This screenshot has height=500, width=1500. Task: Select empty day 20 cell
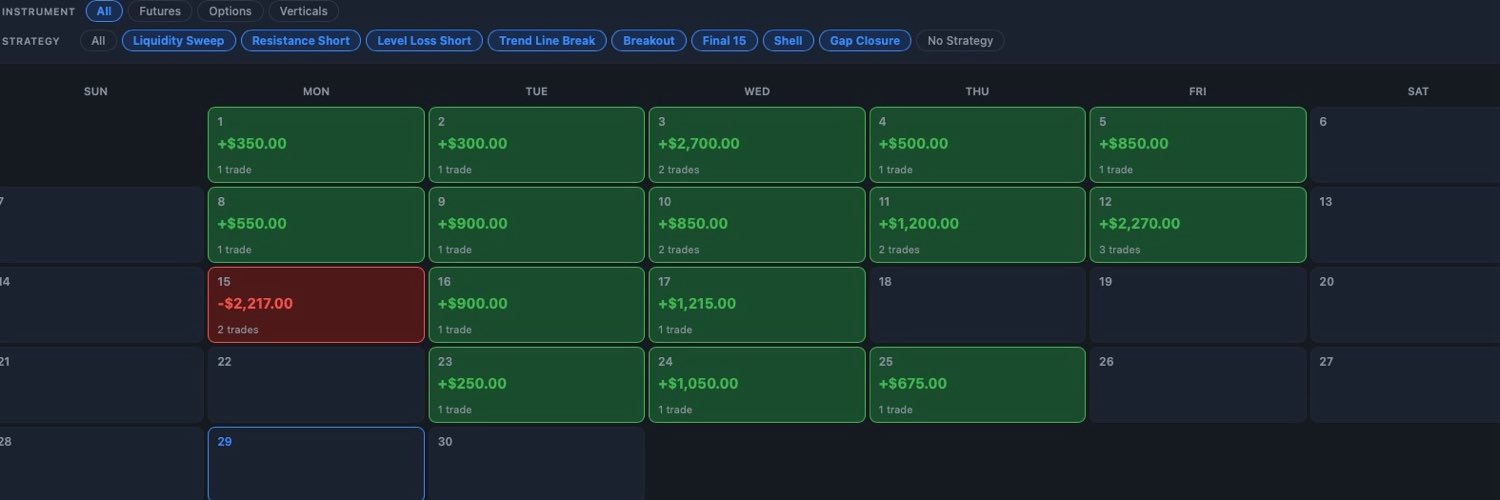1405,305
